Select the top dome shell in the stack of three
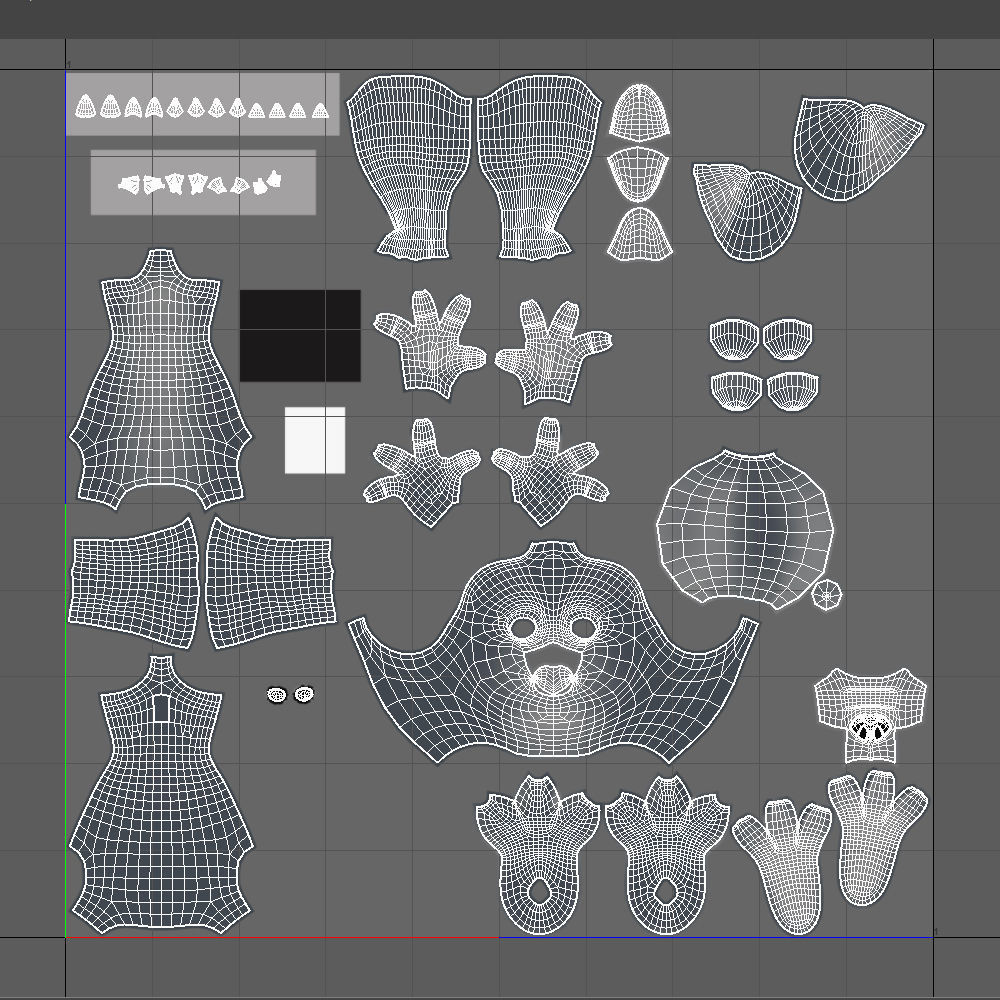Viewport: 1000px width, 1000px height. click(639, 111)
